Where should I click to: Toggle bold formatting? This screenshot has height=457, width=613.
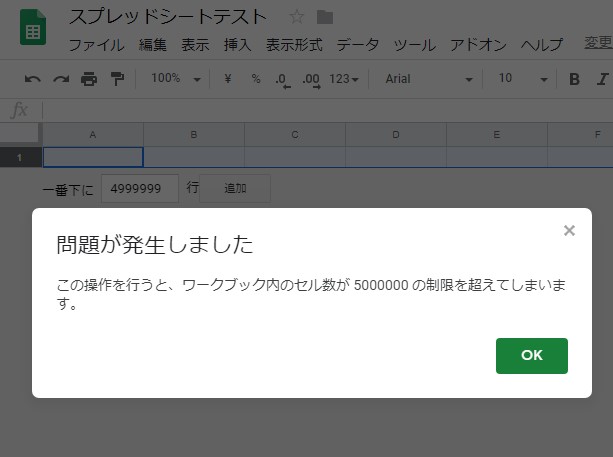click(574, 79)
